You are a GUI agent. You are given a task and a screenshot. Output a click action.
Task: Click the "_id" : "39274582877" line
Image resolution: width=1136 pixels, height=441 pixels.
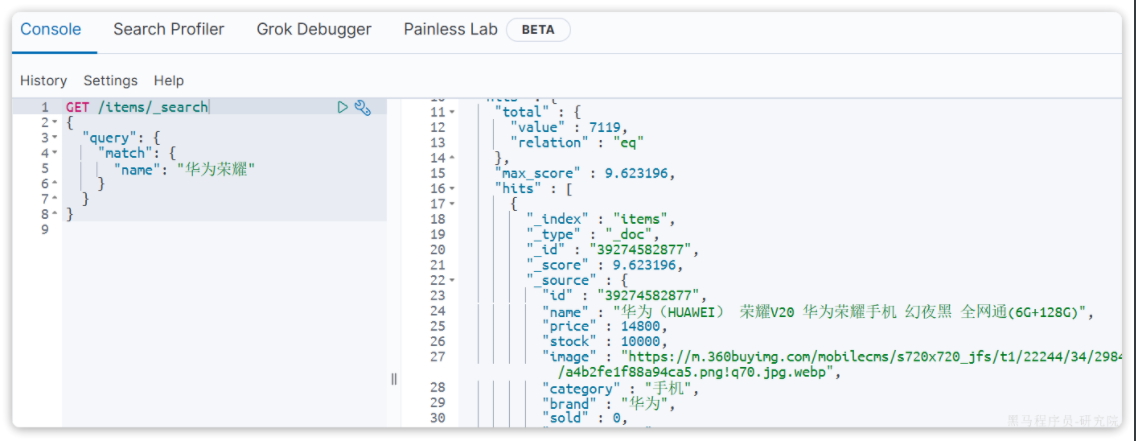click(613, 250)
